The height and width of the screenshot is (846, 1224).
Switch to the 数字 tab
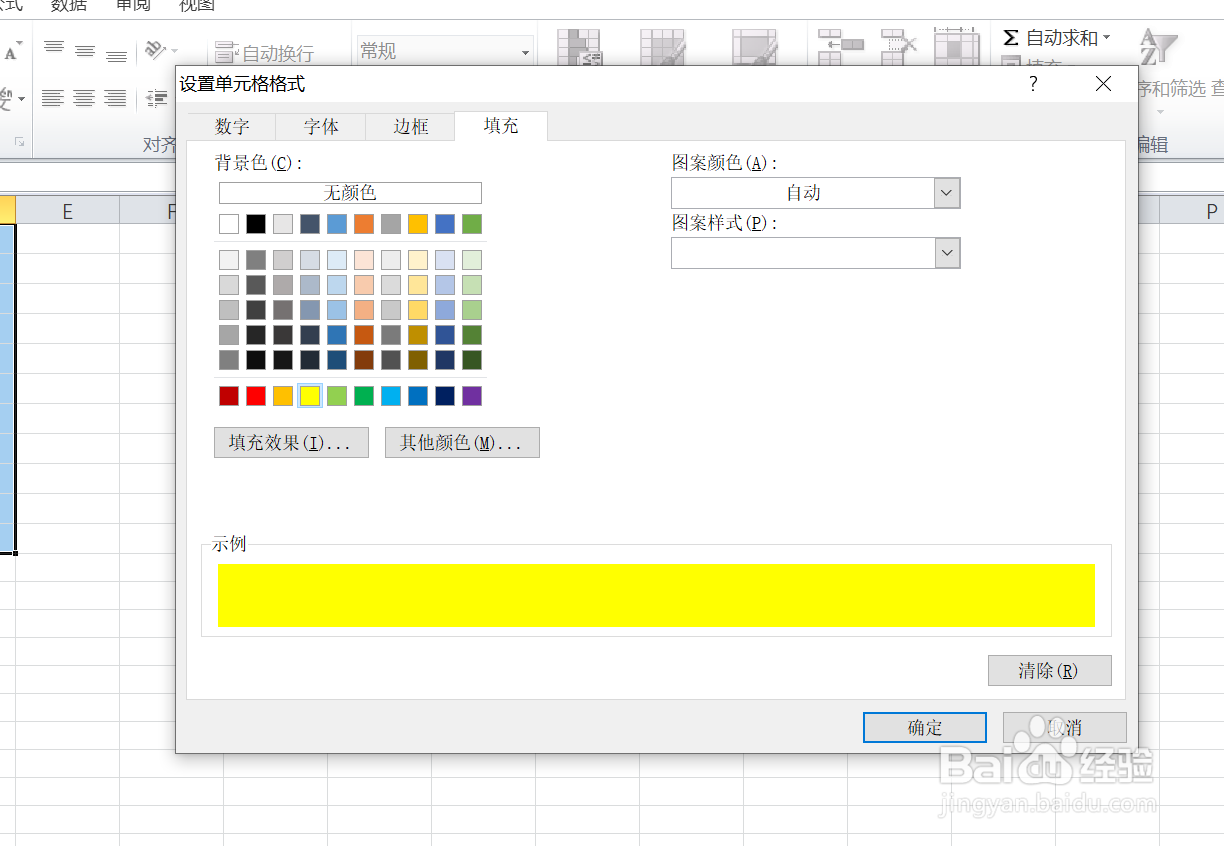coord(231,127)
